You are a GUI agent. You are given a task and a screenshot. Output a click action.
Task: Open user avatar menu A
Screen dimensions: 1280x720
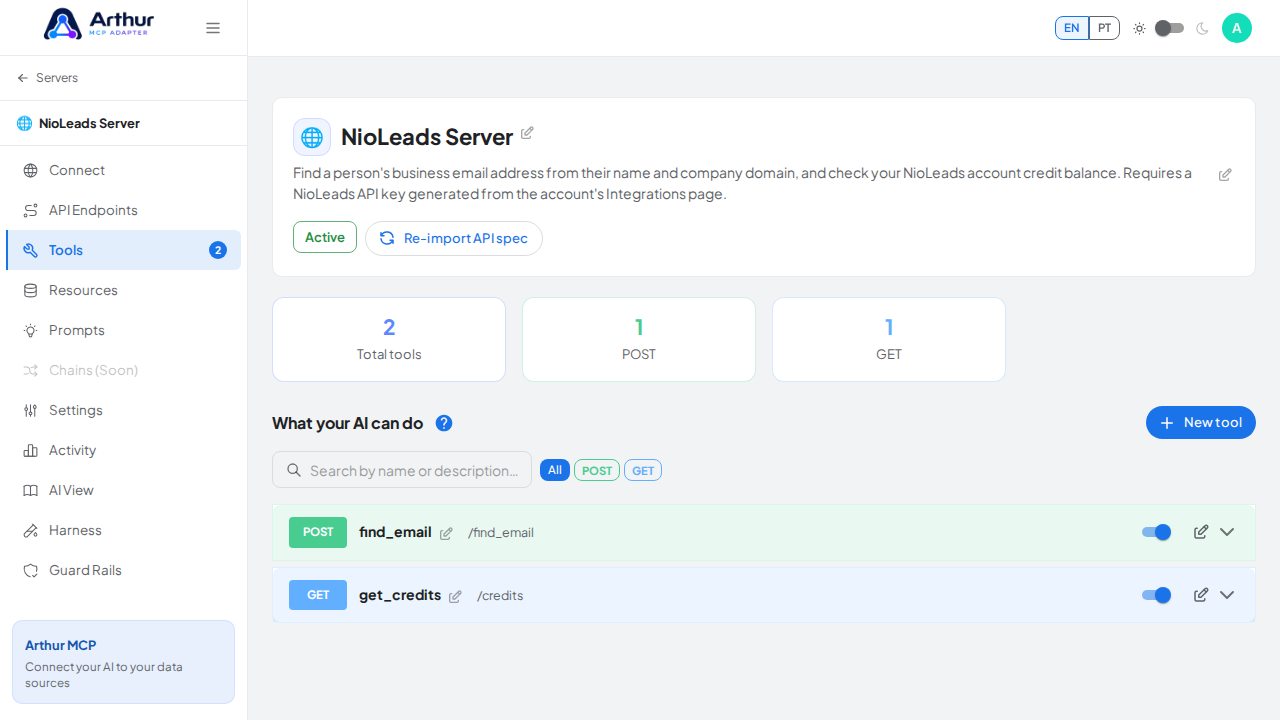click(x=1237, y=28)
